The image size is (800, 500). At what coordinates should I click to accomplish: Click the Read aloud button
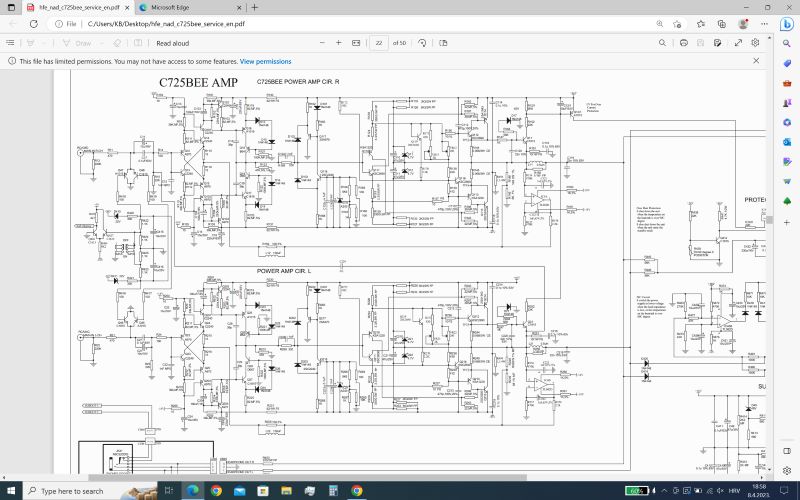click(x=172, y=43)
